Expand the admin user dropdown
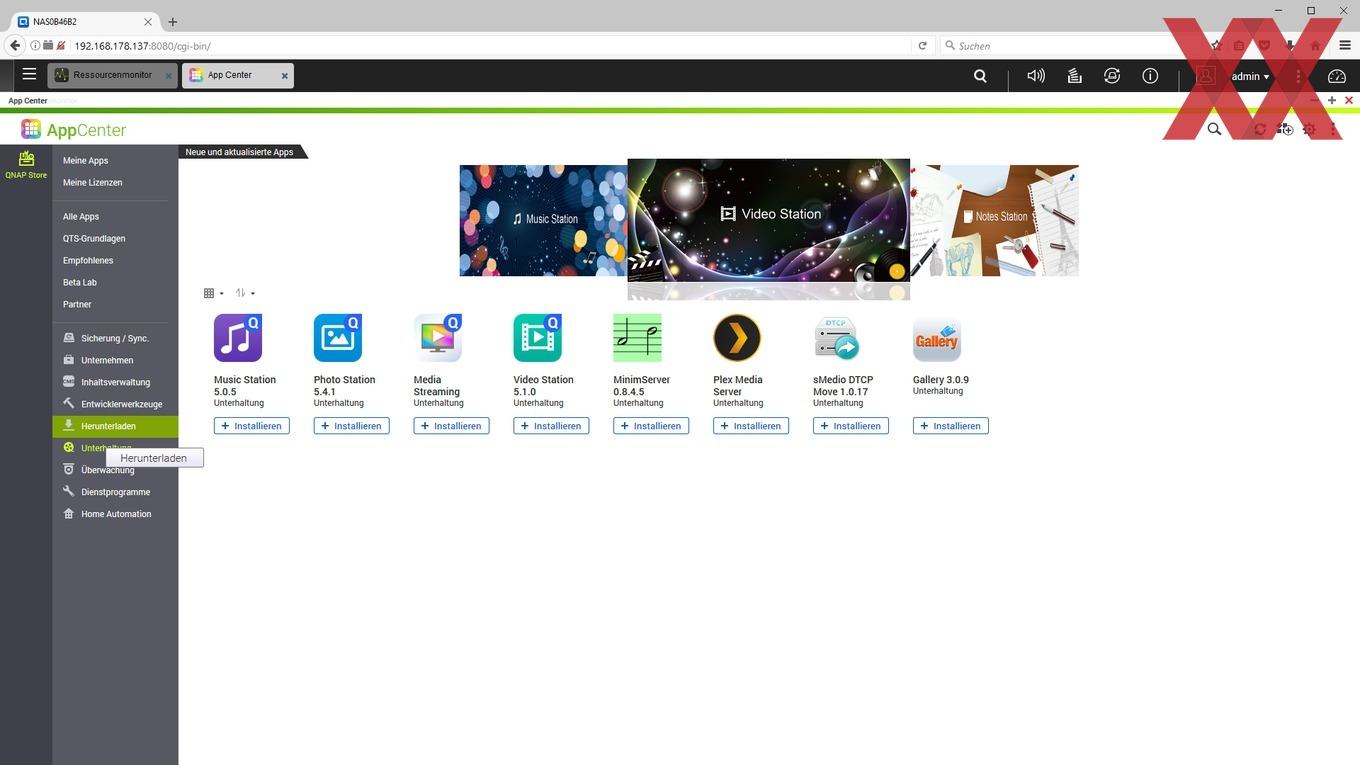1360x765 pixels. coord(1250,76)
